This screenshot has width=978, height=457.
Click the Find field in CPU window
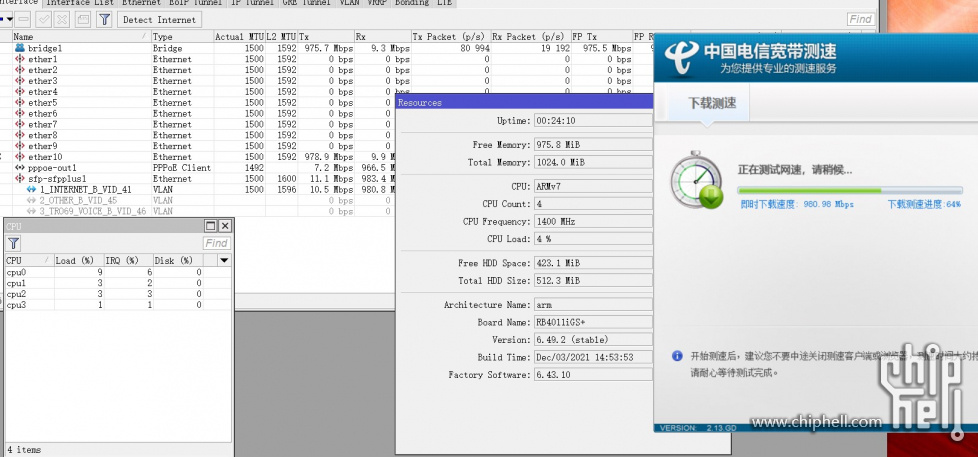(x=217, y=243)
